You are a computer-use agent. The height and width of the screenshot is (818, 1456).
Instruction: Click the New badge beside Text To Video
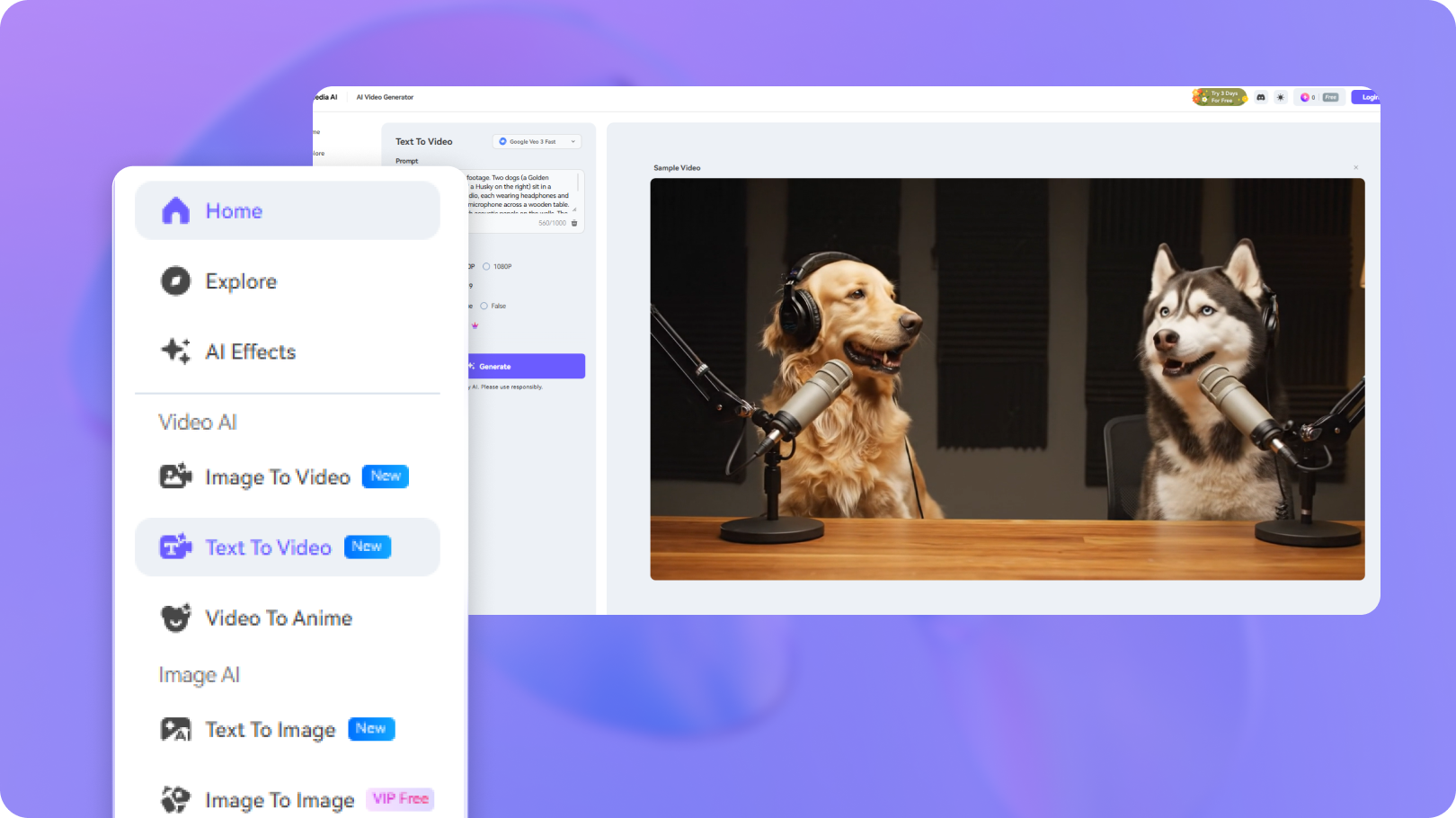point(367,547)
